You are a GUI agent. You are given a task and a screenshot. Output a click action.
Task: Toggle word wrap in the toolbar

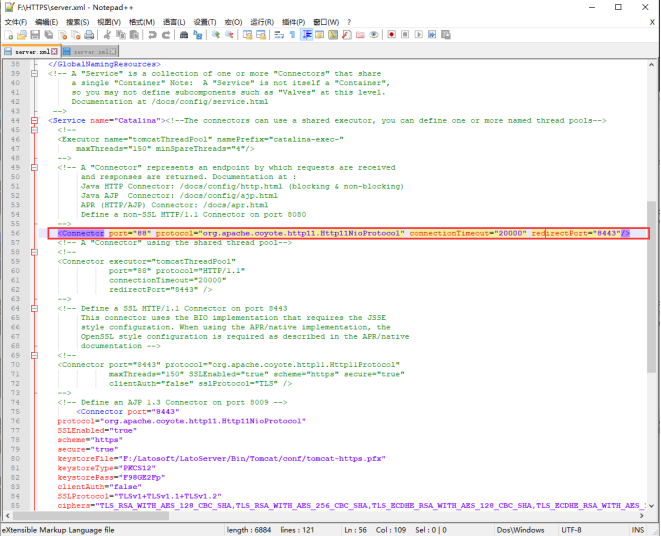(x=279, y=35)
